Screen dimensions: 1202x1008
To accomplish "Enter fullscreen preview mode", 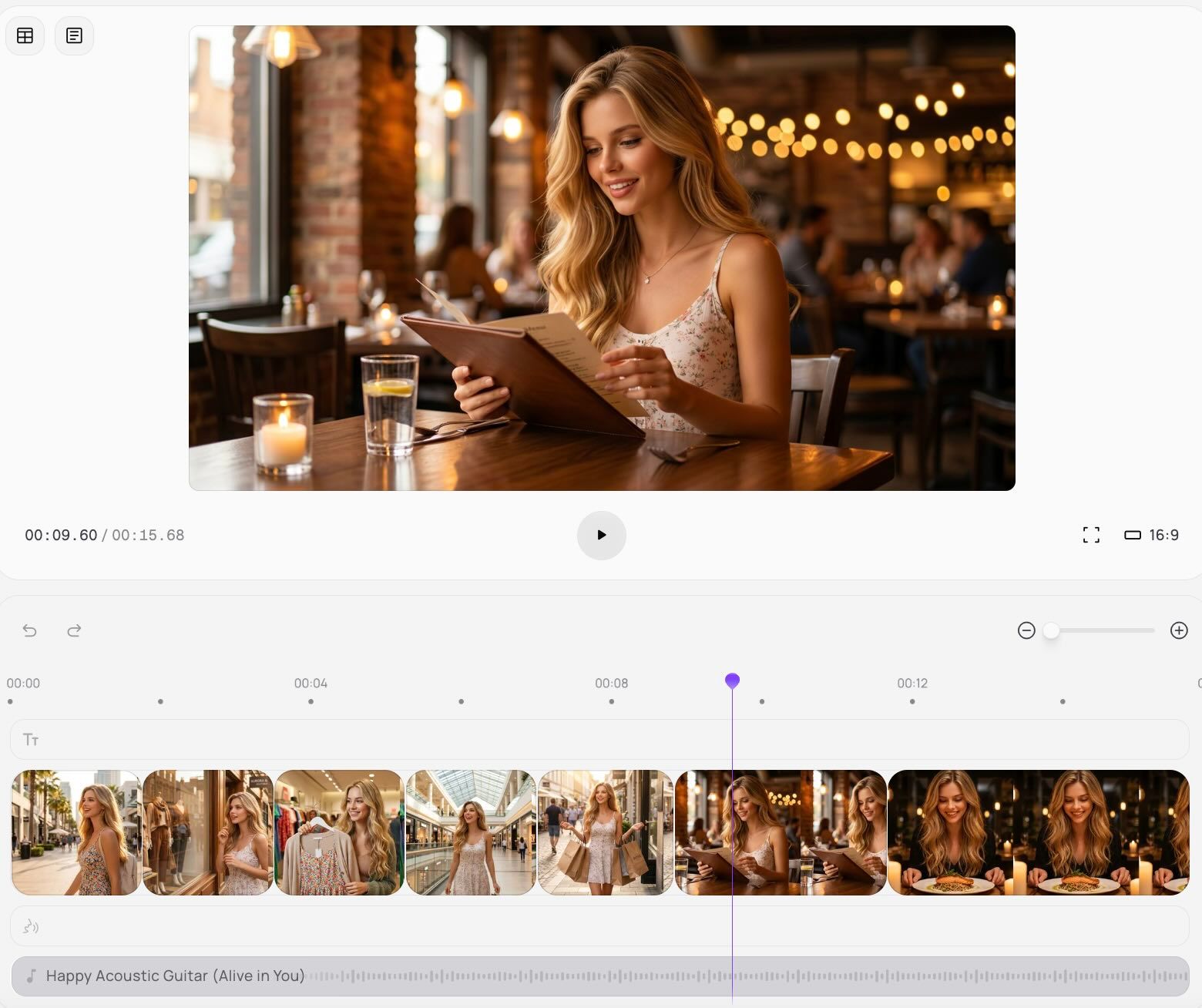I will (x=1091, y=535).
